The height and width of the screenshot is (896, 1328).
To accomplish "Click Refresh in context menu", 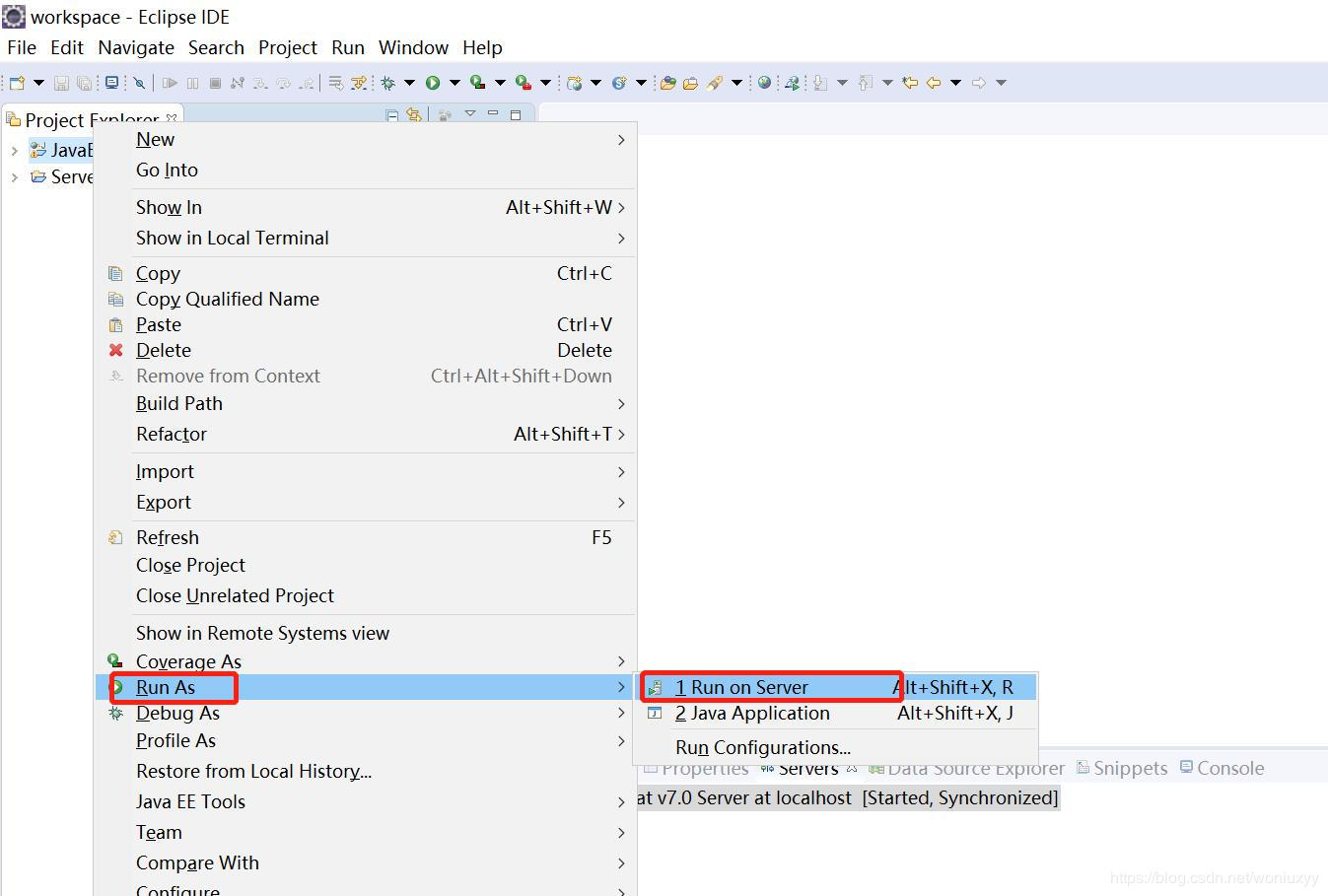I will pos(366,537).
